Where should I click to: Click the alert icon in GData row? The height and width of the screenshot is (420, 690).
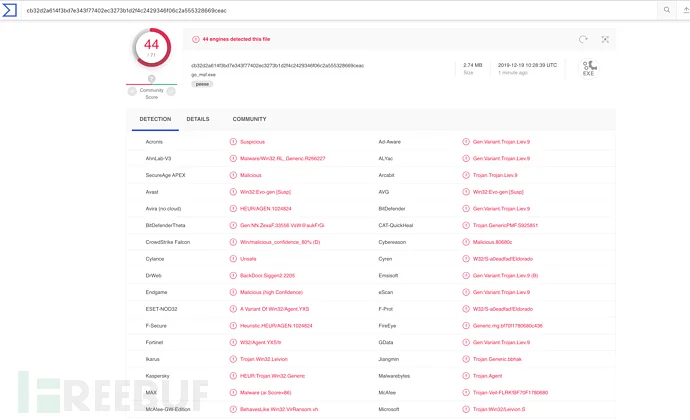click(x=466, y=343)
